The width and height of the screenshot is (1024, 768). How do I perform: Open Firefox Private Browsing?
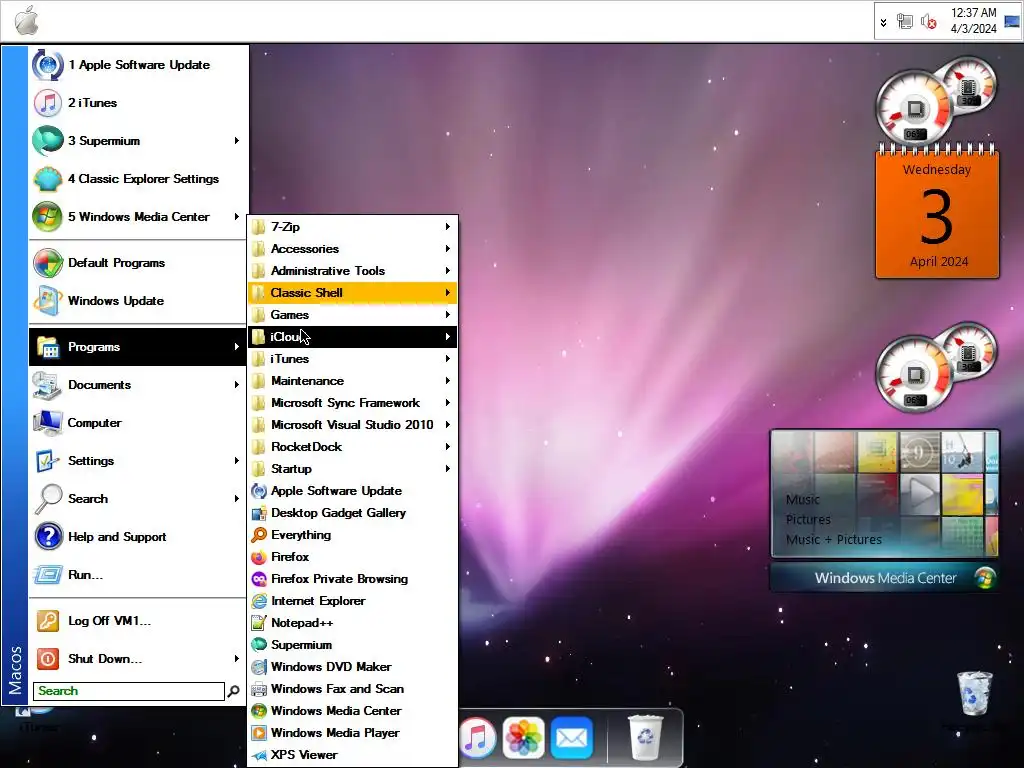tap(353, 579)
